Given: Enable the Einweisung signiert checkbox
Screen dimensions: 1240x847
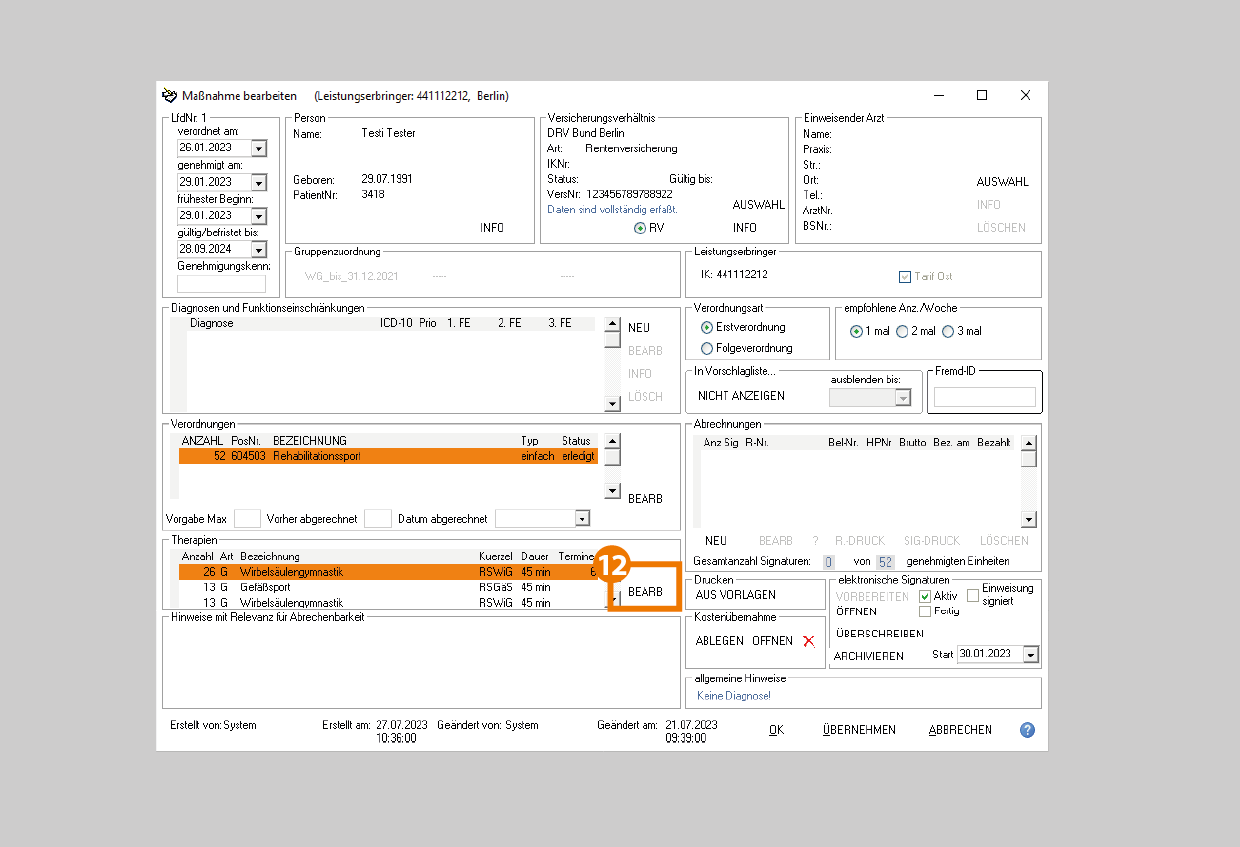Looking at the screenshot, I should point(973,596).
